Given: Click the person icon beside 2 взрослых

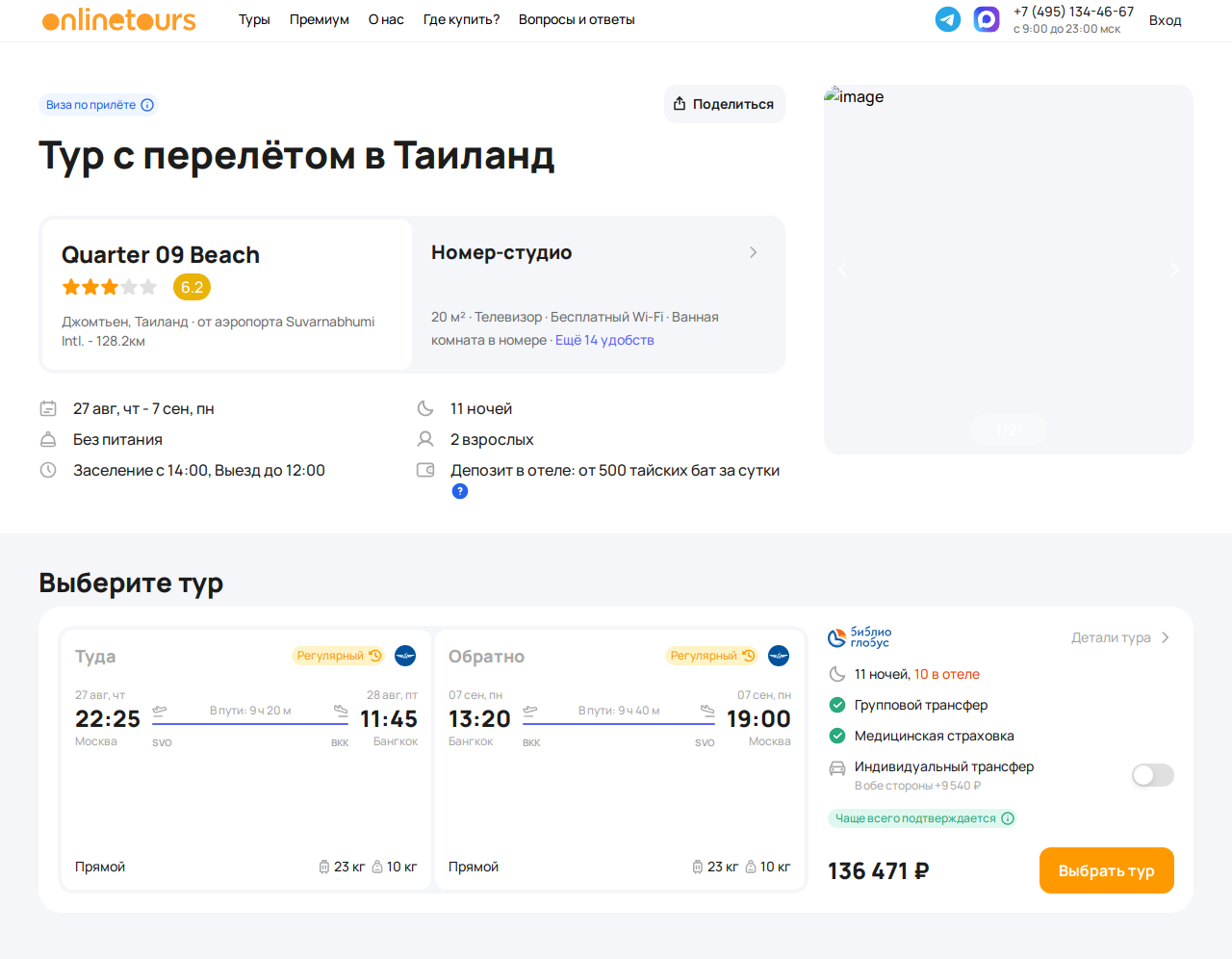Looking at the screenshot, I should [x=425, y=439].
